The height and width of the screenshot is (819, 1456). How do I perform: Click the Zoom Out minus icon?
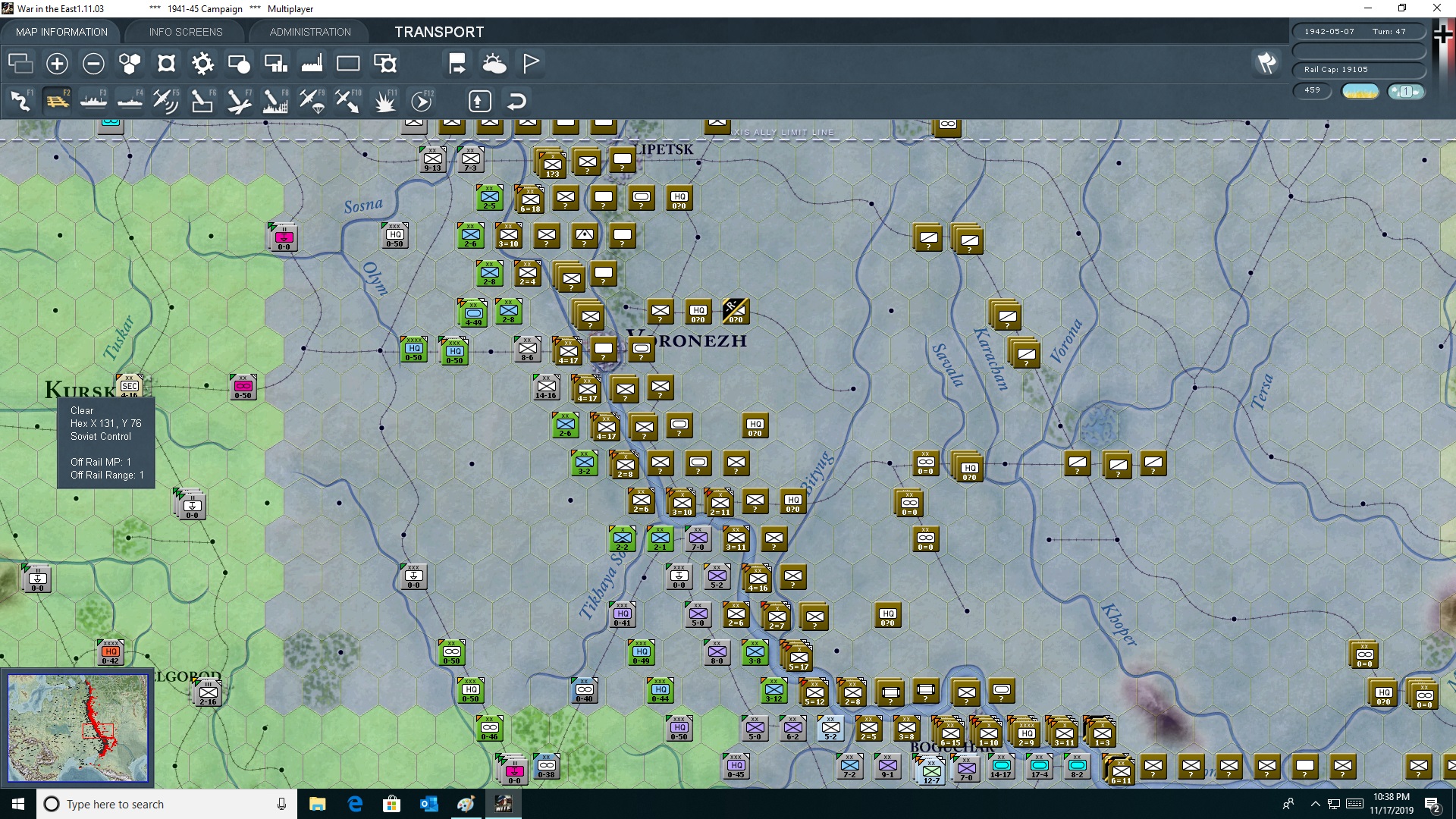[x=93, y=64]
